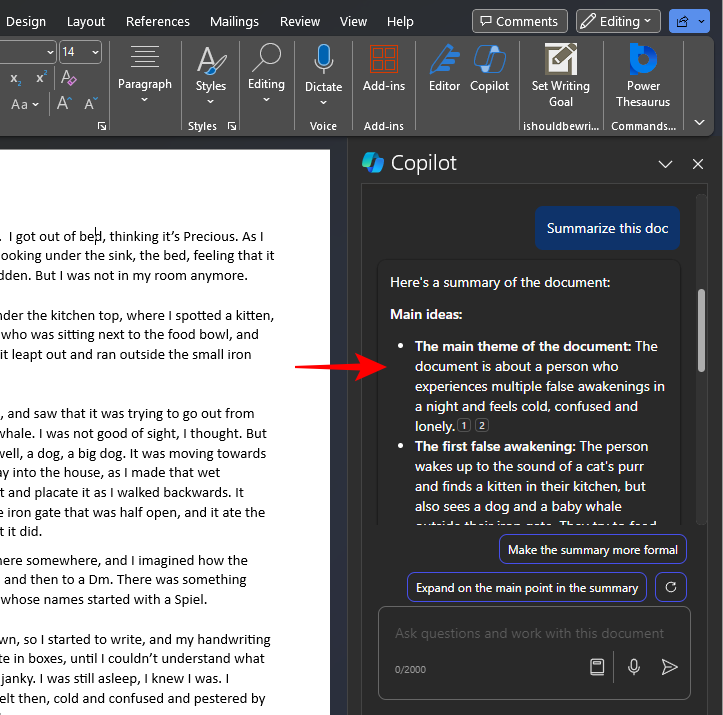Click Copilot logo in pane header

(373, 162)
